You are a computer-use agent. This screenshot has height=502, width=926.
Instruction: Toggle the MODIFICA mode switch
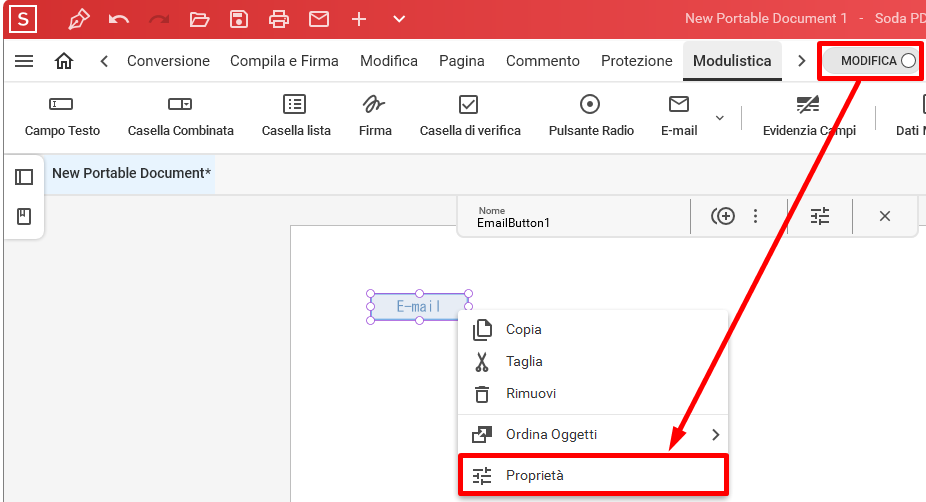[x=871, y=61]
